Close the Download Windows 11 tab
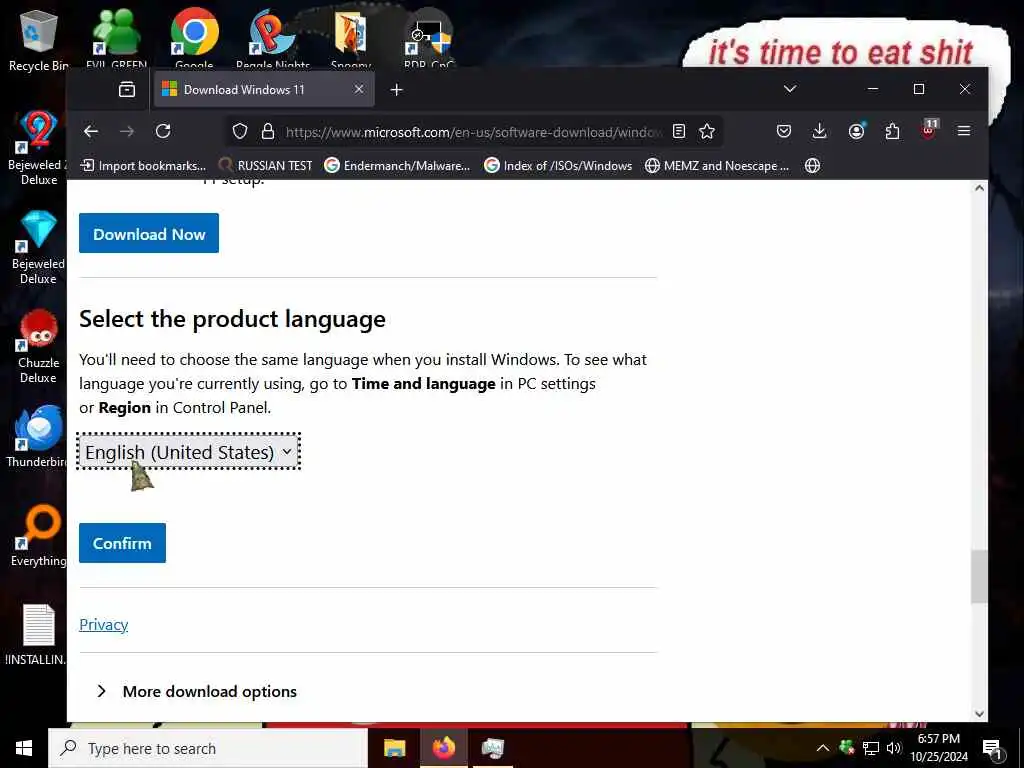Screen dimensions: 1024x768 [359, 89]
